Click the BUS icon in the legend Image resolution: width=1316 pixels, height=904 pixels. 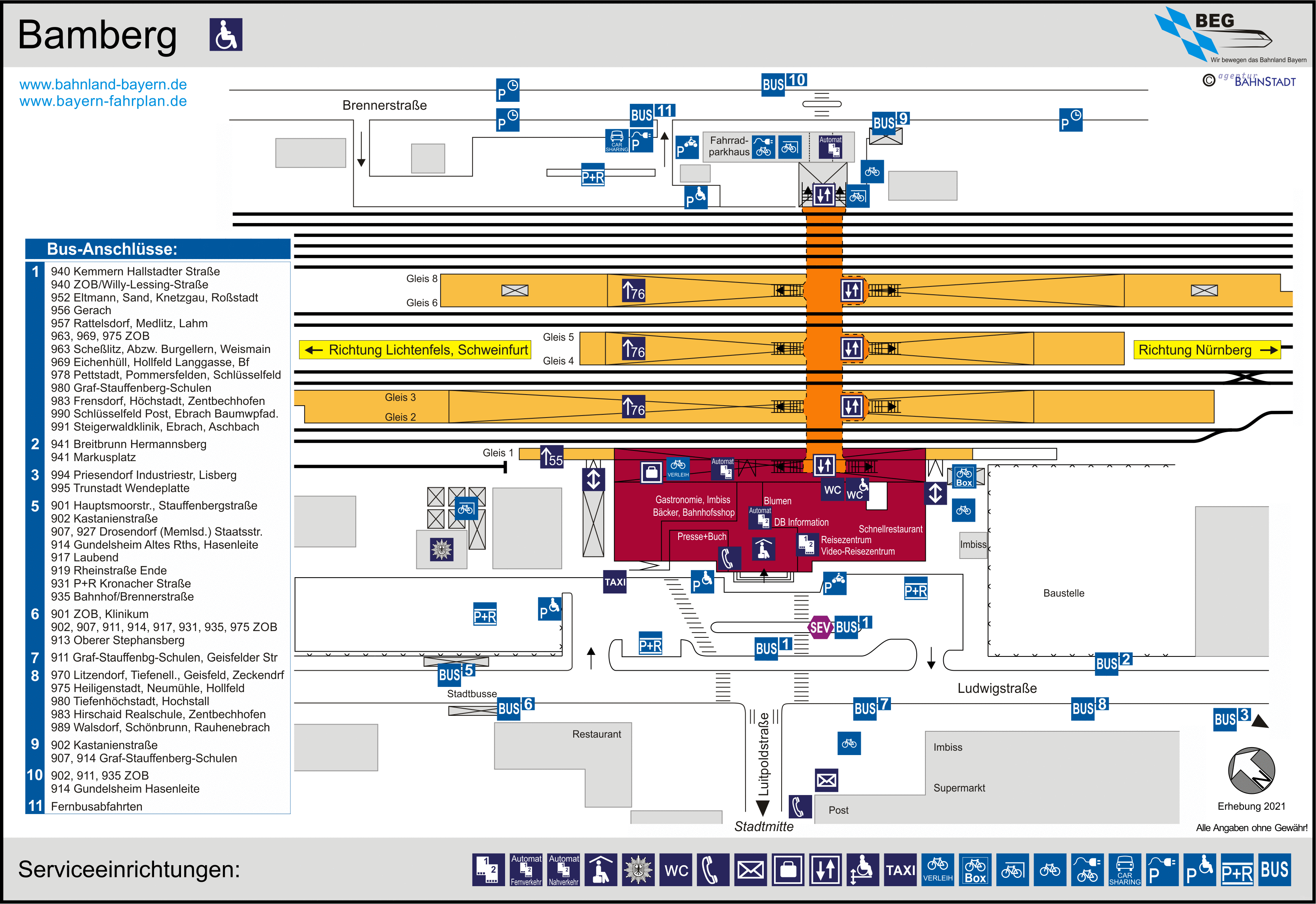tap(1275, 870)
